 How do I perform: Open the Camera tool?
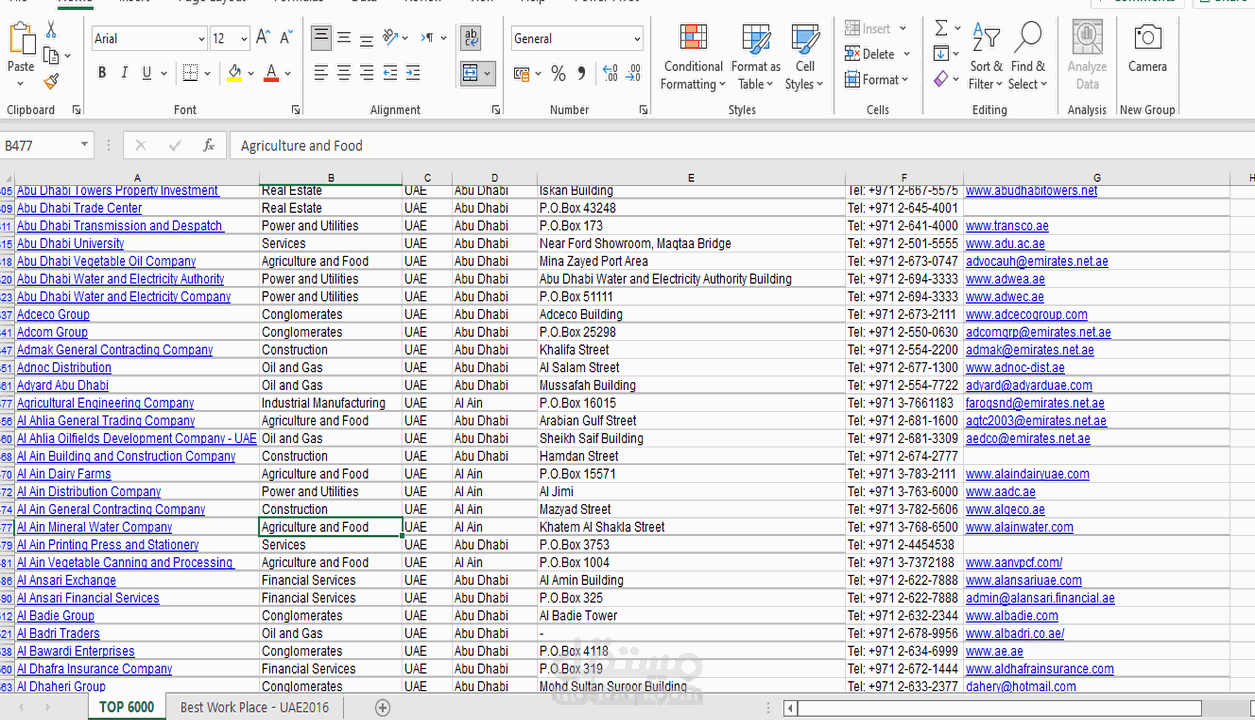1147,48
